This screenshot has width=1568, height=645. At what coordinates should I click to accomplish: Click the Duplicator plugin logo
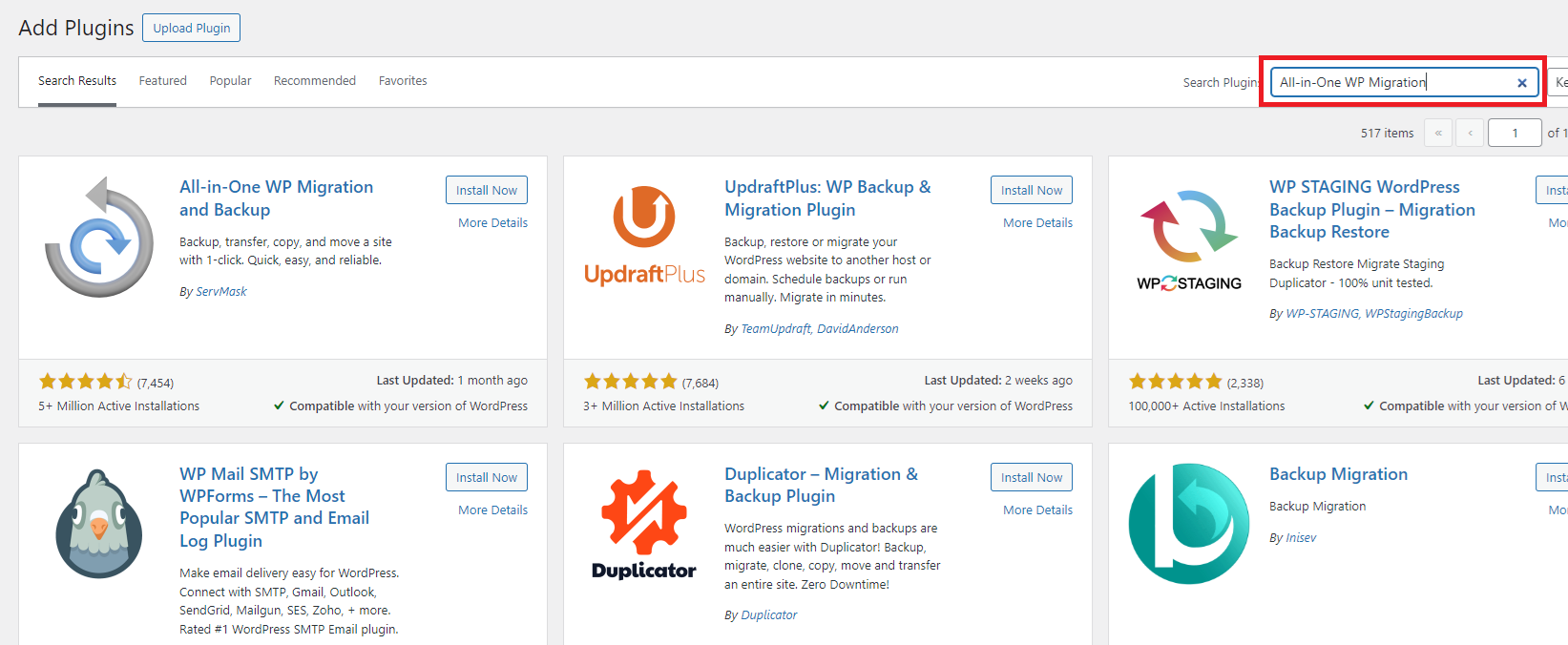(x=644, y=524)
